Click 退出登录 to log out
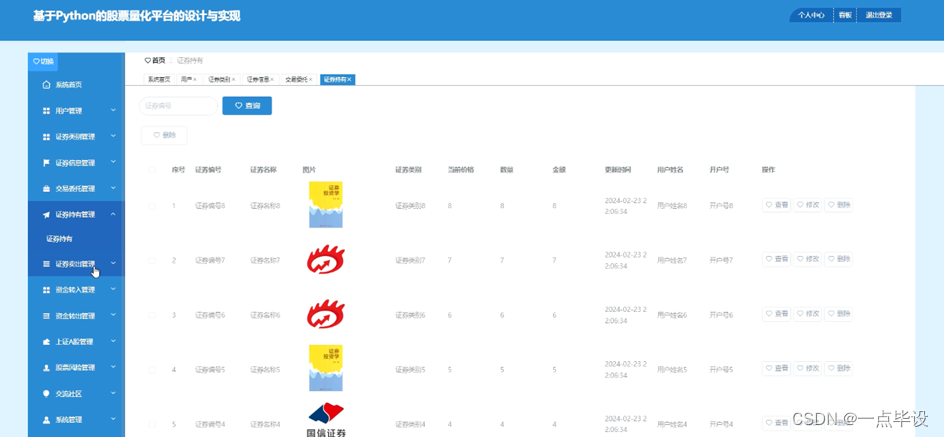Viewport: 944px width, 437px height. click(879, 16)
